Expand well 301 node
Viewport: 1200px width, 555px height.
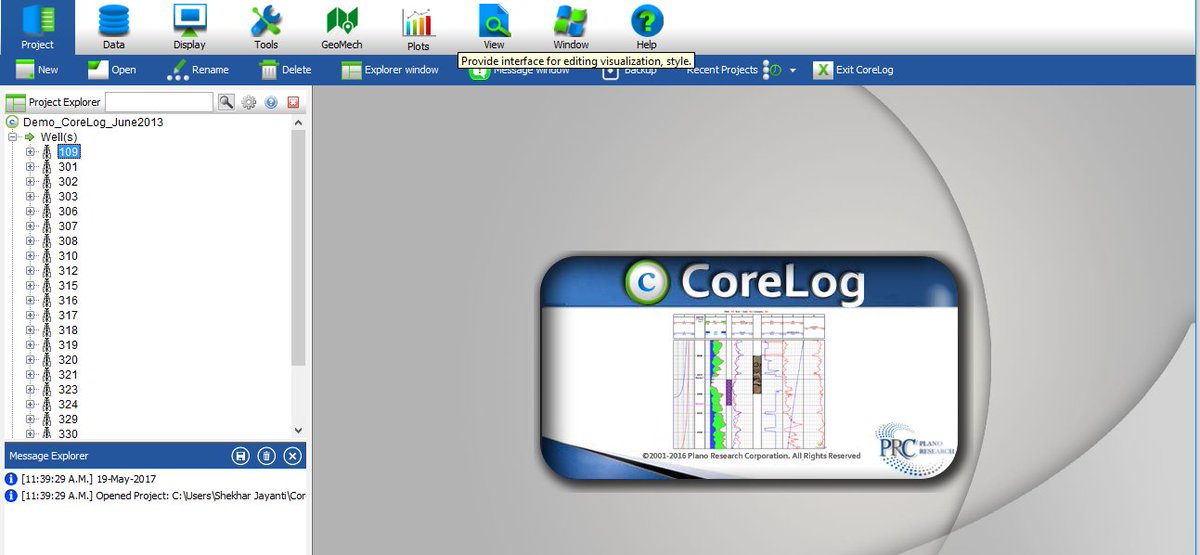[x=30, y=167]
